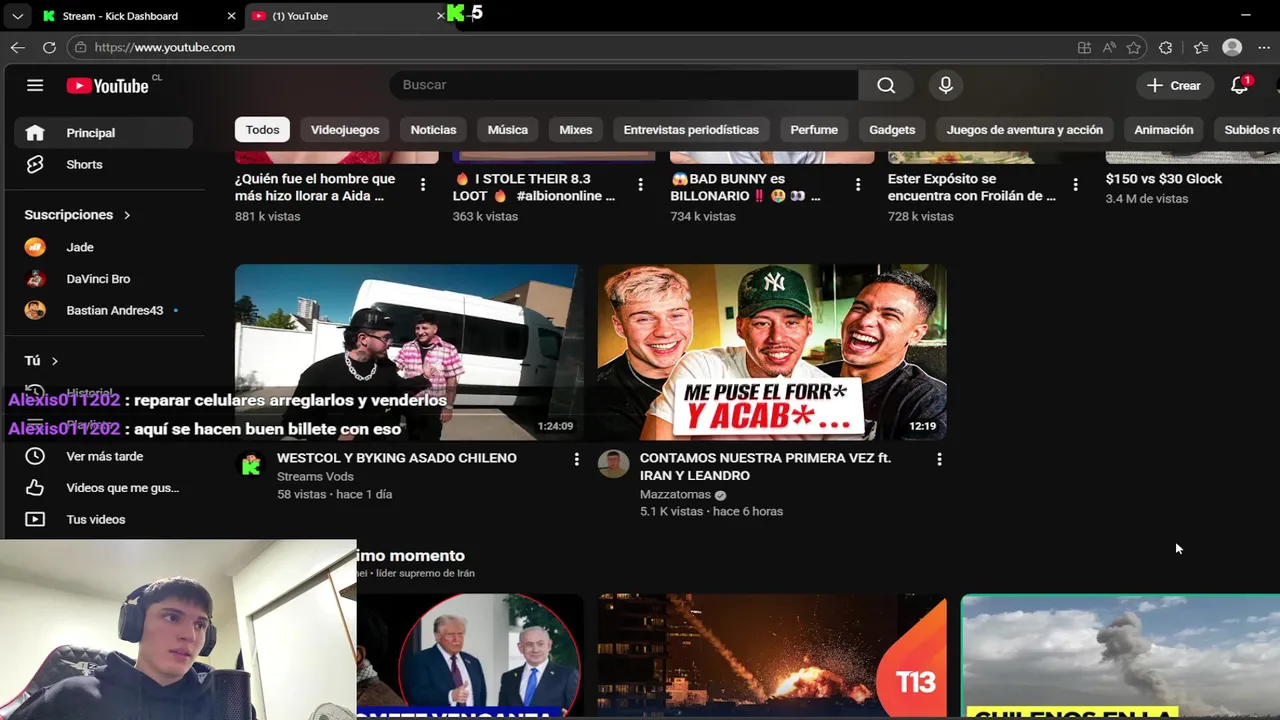Select the Música filter chip
This screenshot has width=1280, height=720.
click(507, 129)
